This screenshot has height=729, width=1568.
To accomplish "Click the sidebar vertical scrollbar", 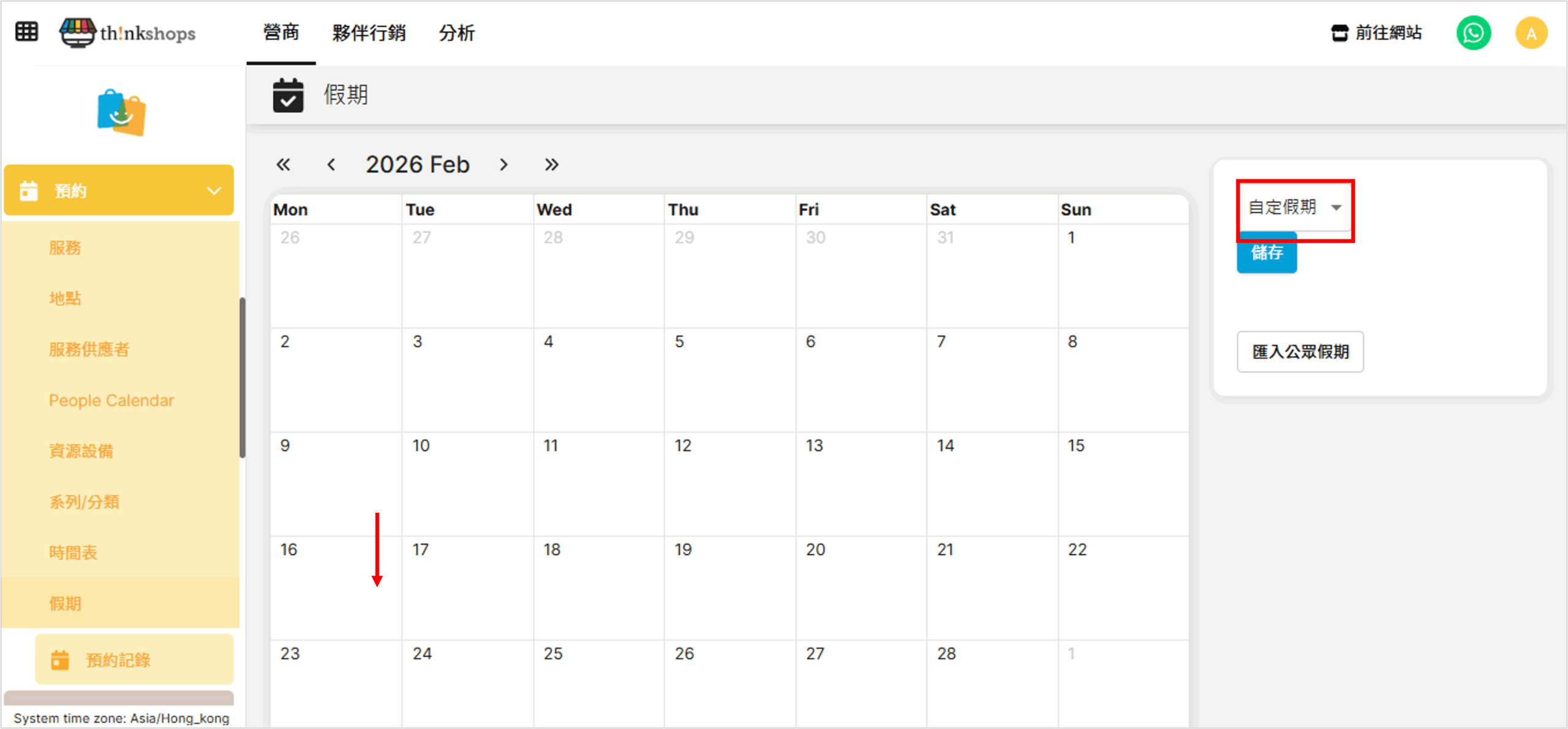I will click(243, 376).
